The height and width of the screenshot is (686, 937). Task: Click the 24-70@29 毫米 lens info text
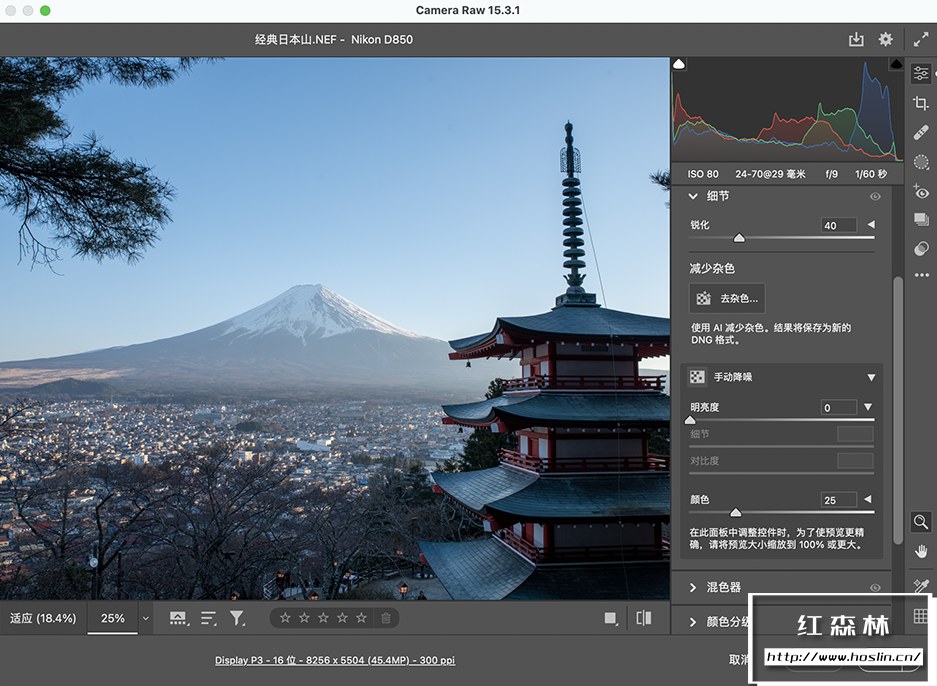770,174
